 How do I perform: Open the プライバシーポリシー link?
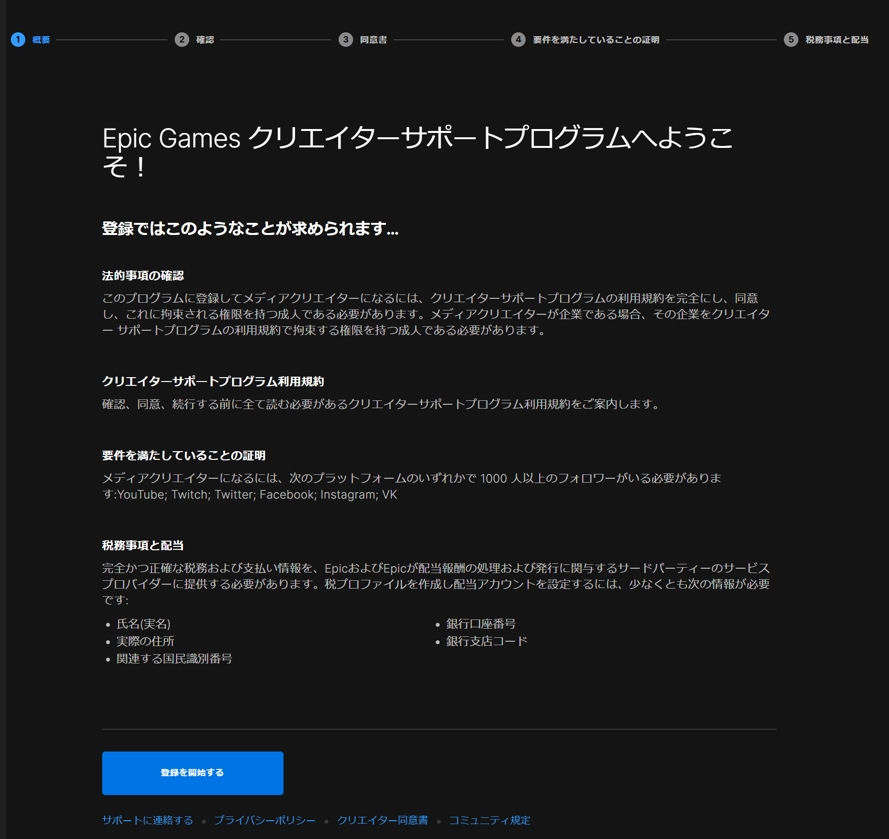coord(265,820)
